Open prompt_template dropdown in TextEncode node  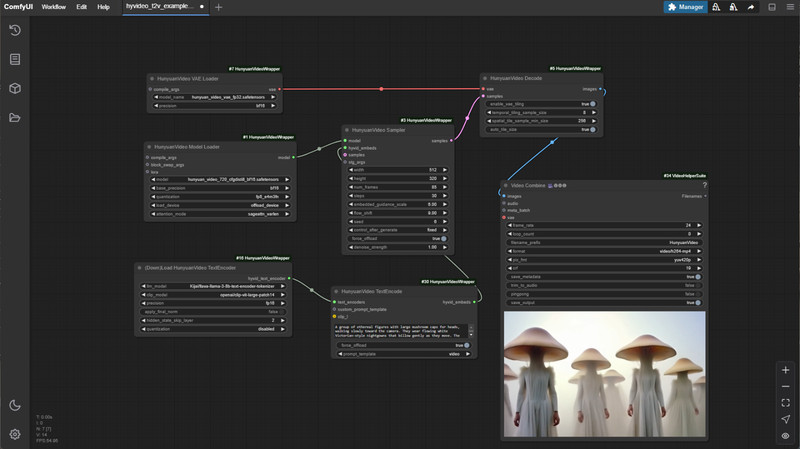coord(404,354)
